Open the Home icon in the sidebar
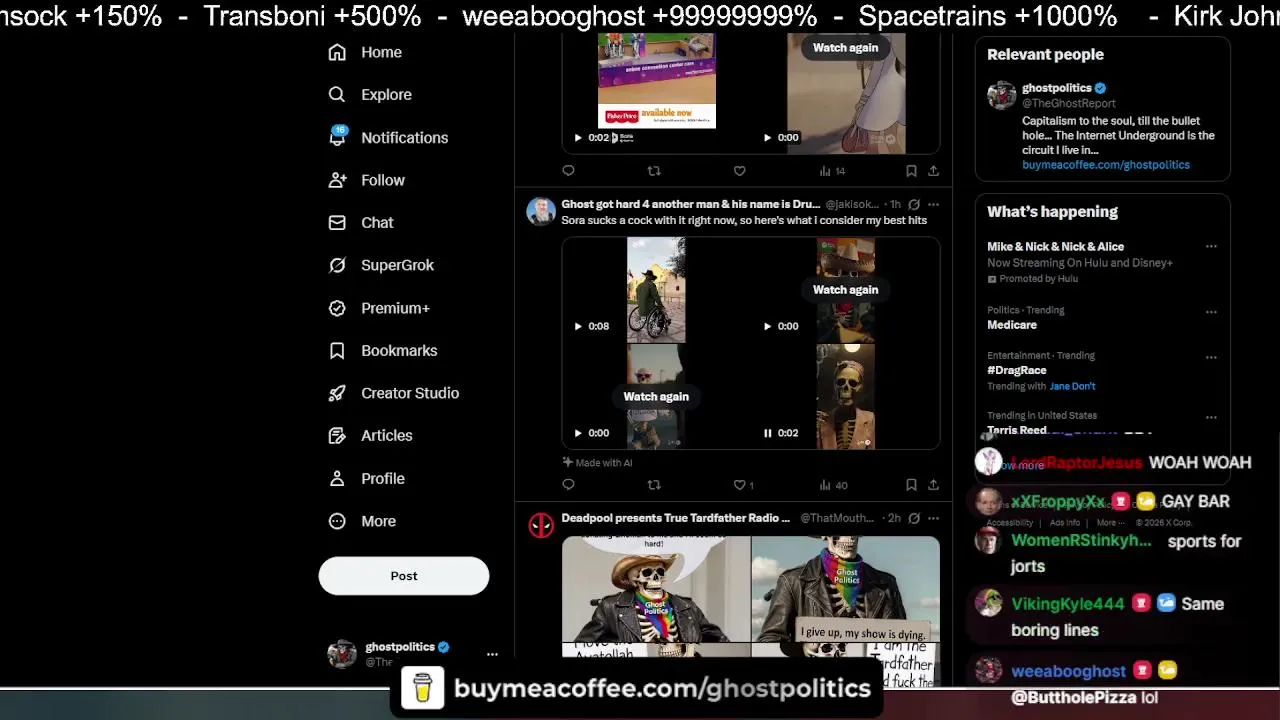Screen dimensions: 1280x720 pos(337,52)
